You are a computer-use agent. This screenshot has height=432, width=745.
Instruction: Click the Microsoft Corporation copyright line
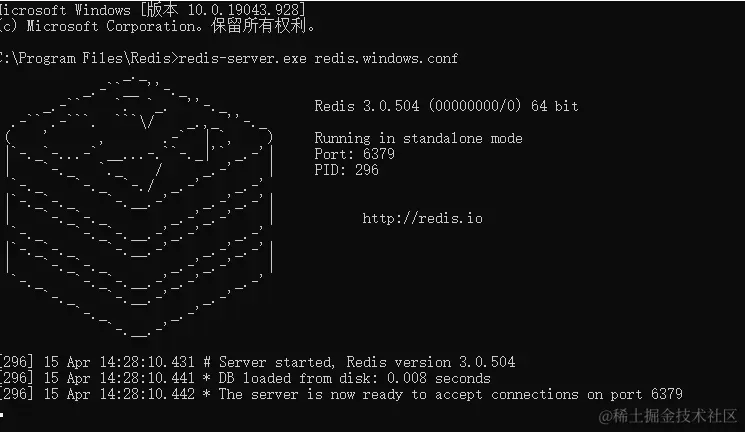pos(157,26)
